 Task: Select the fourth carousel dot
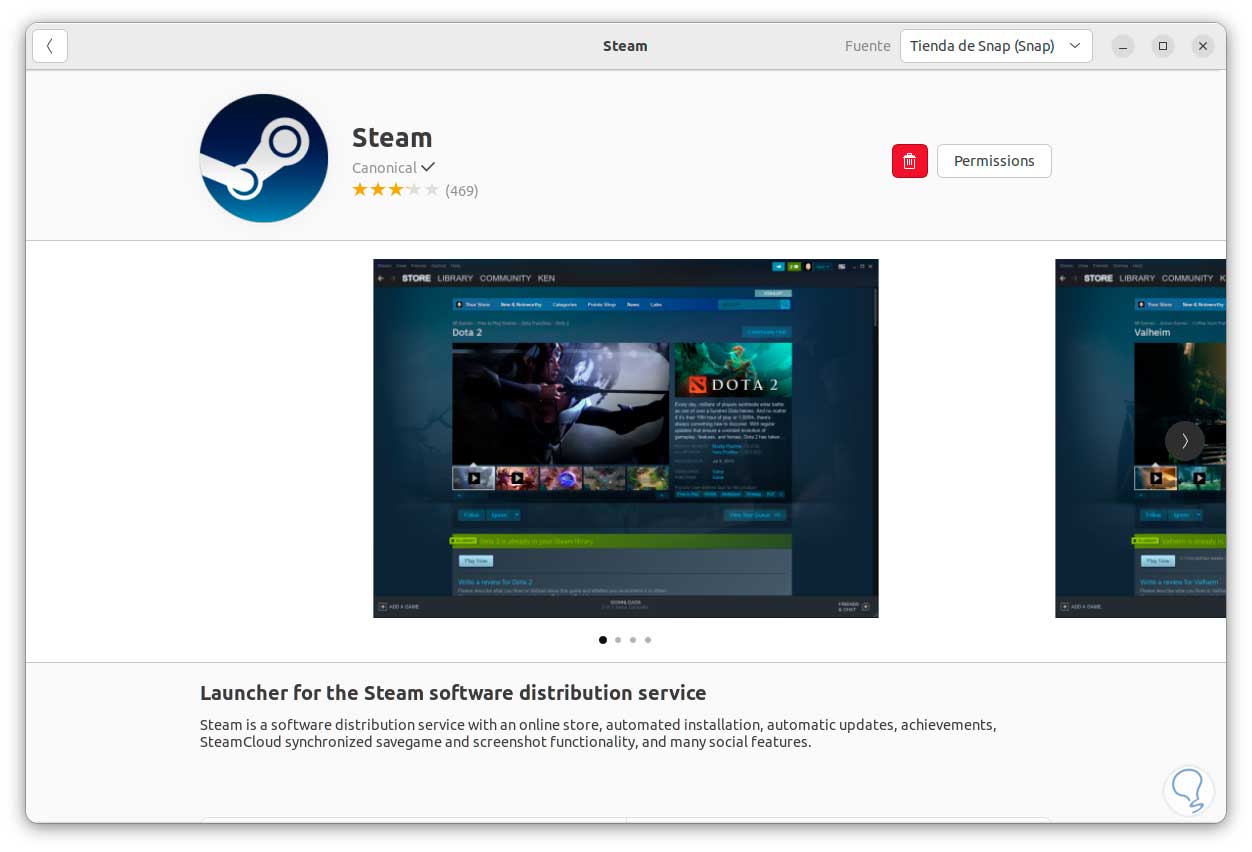coord(648,640)
